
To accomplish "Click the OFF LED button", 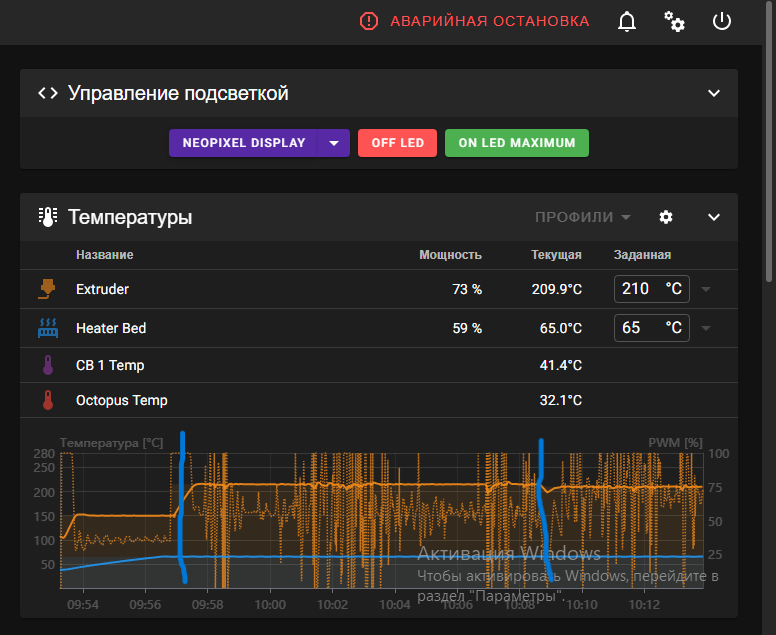I will point(397,143).
